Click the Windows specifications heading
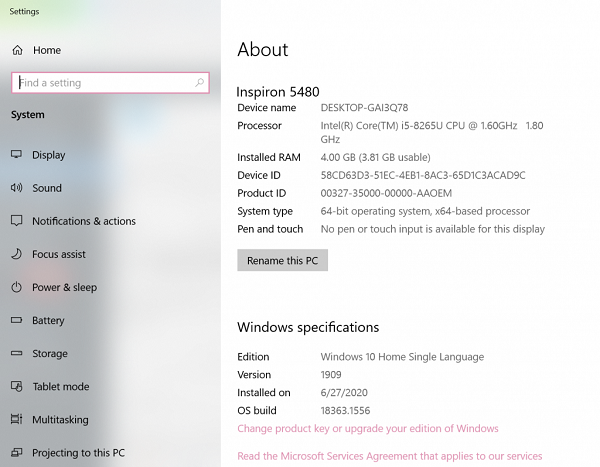The image size is (600, 467). (x=308, y=327)
